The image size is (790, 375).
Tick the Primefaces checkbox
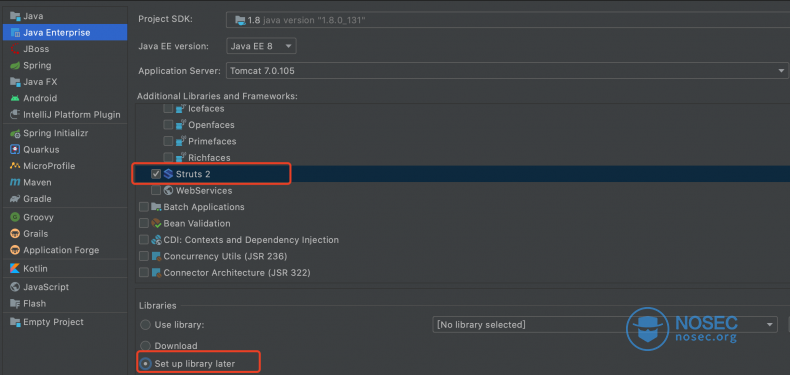pyautogui.click(x=168, y=141)
